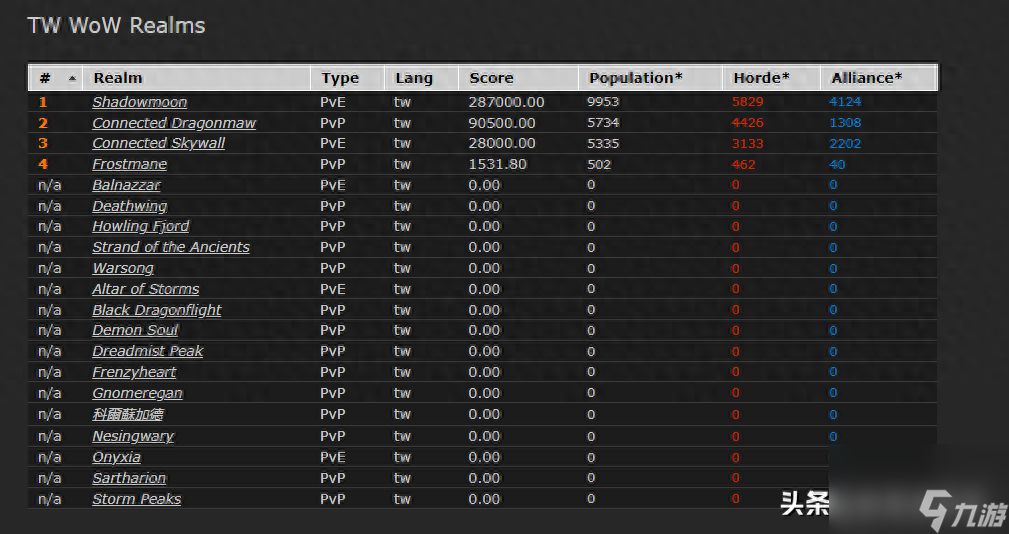1009x534 pixels.
Task: Select Frostmane score 1531.80
Action: click(497, 164)
